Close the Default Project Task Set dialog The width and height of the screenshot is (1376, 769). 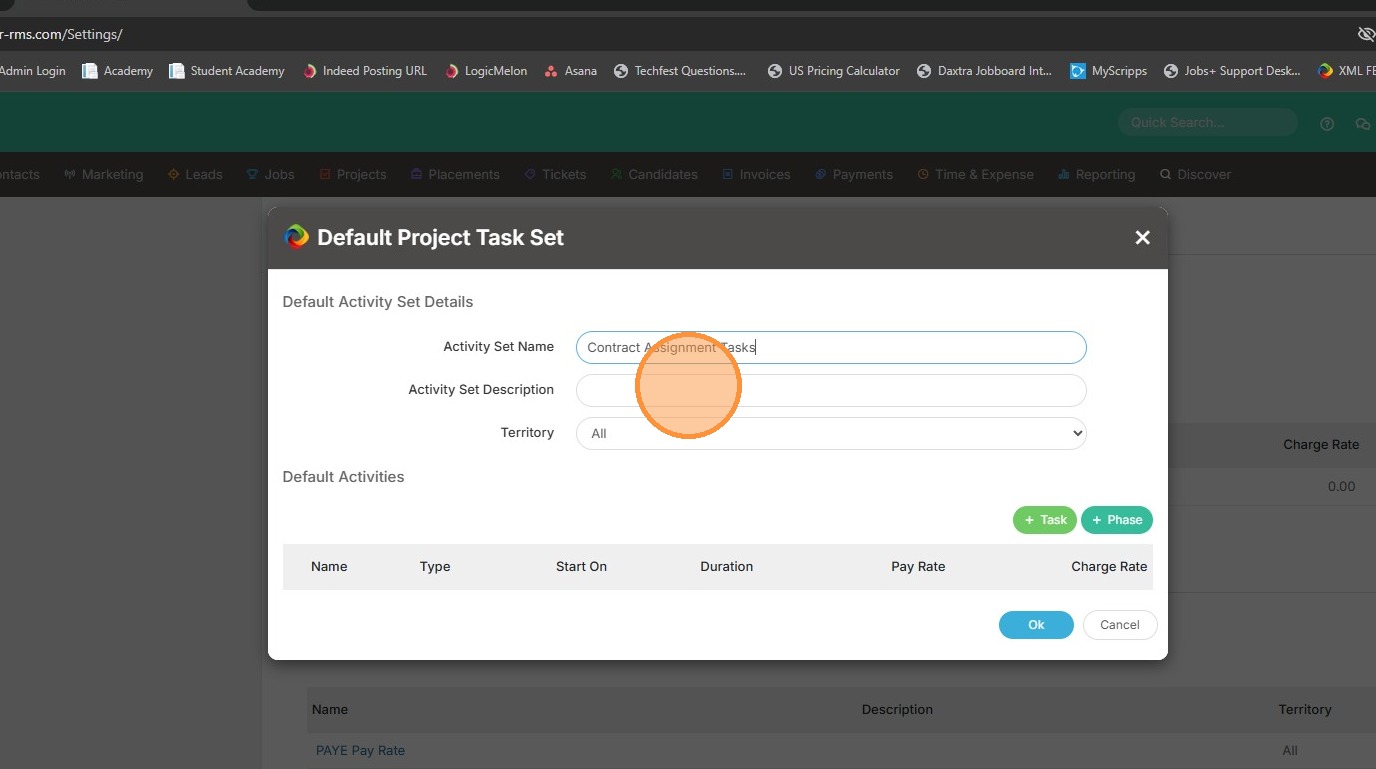click(x=1143, y=238)
